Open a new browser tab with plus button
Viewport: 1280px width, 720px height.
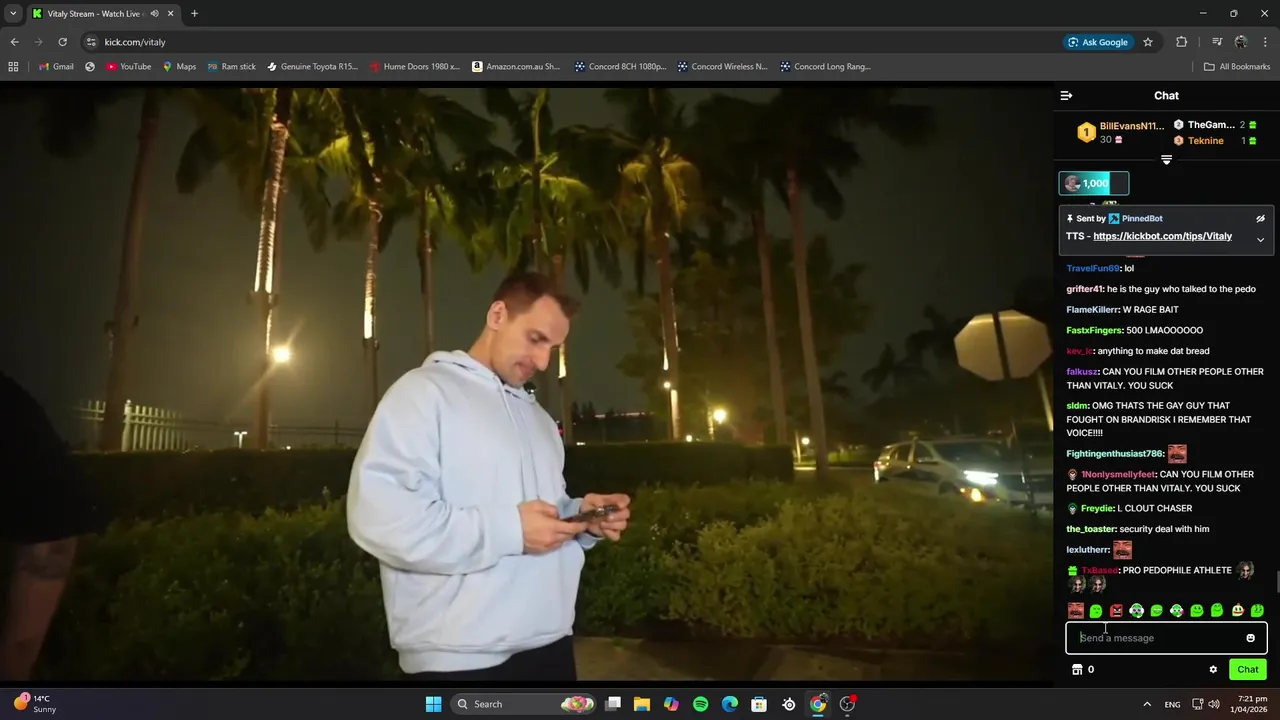(194, 14)
